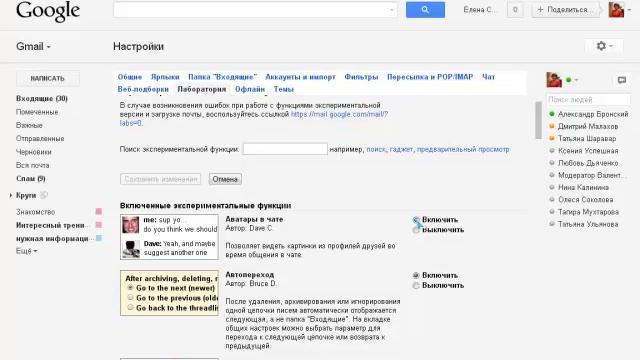Open the Помеченные folder

coord(37,112)
